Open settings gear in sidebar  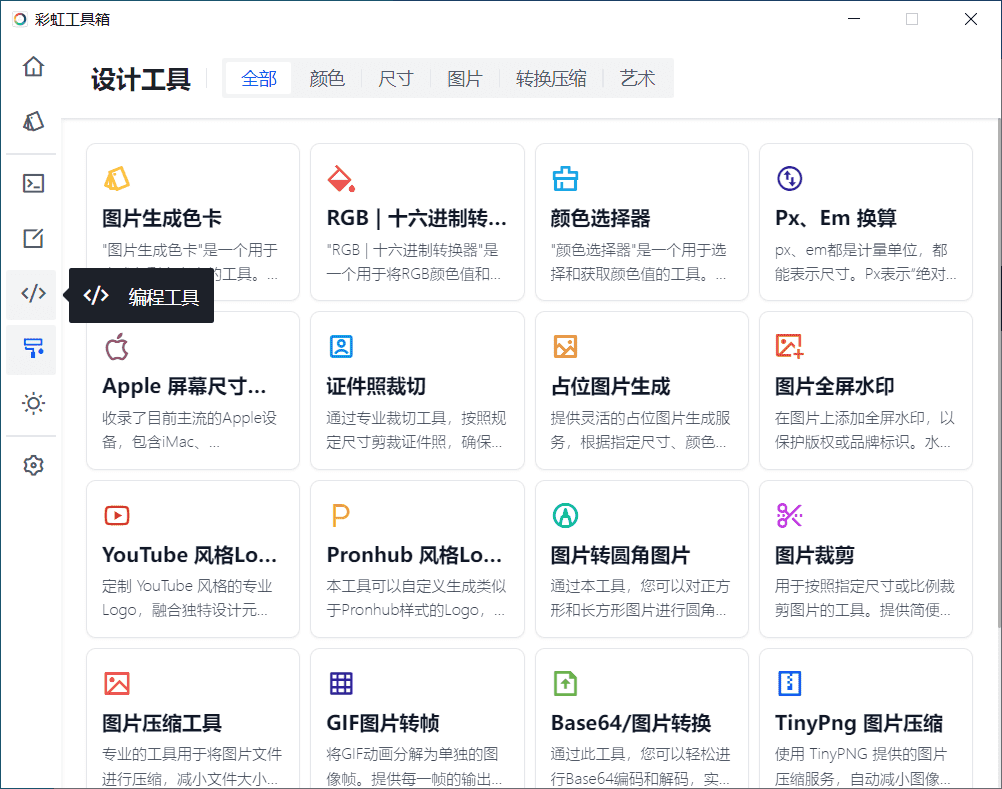(33, 465)
